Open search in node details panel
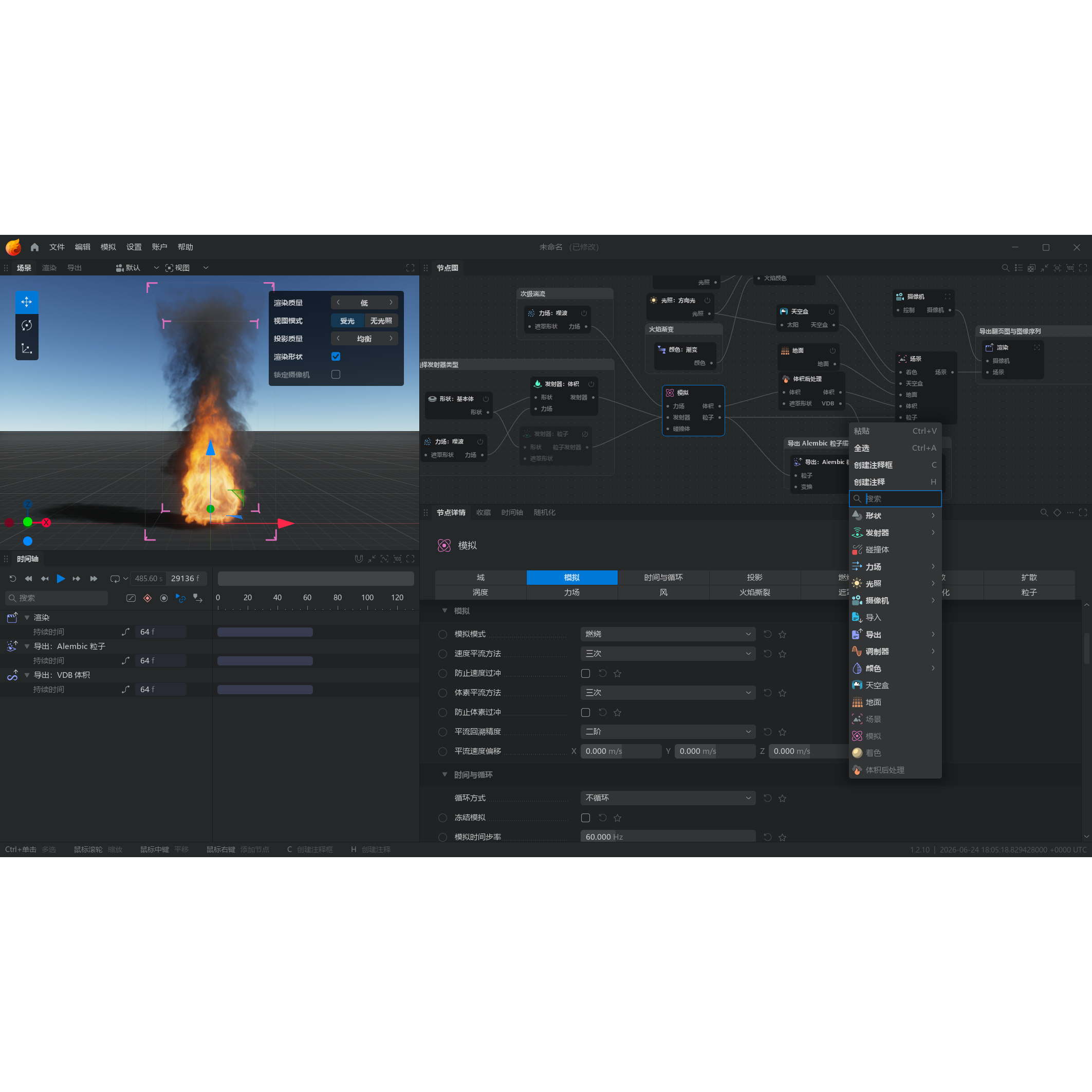Viewport: 1092px width, 1092px height. tap(1044, 513)
